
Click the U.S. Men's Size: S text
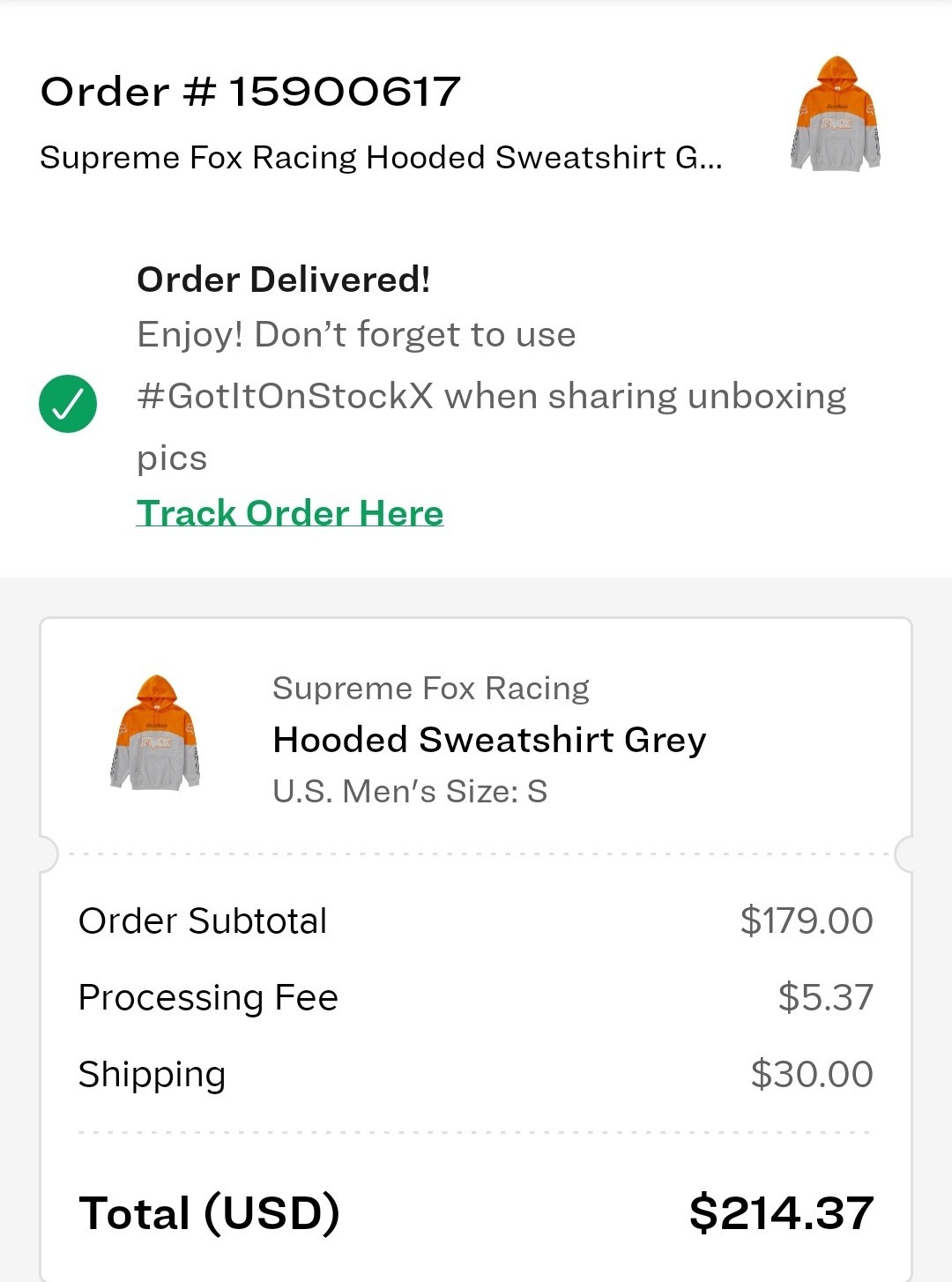coord(410,791)
